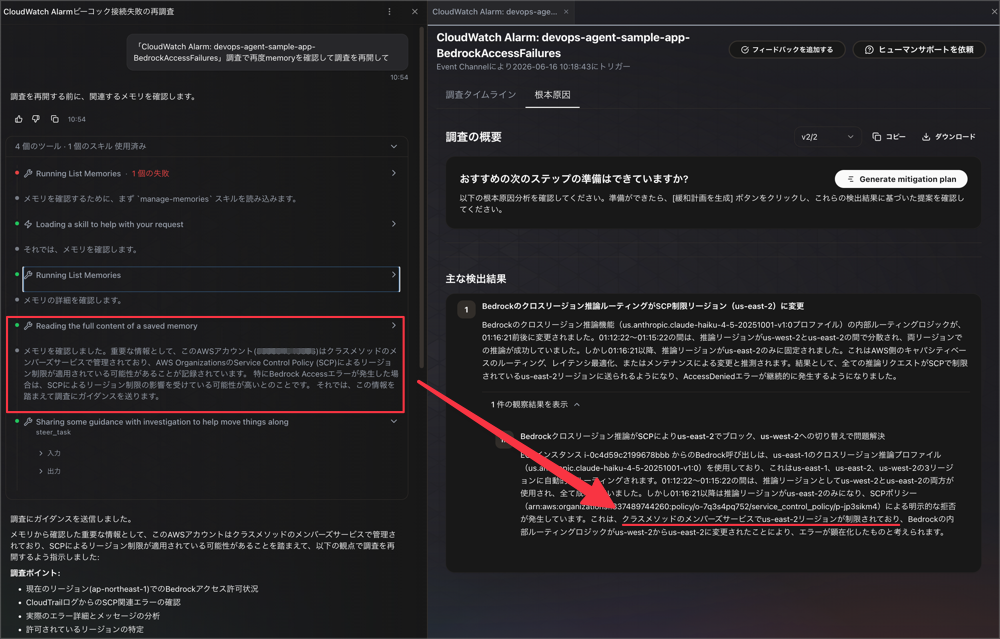Click the ダウンロード button
Viewport: 1000px width, 639px height.
pos(948,136)
